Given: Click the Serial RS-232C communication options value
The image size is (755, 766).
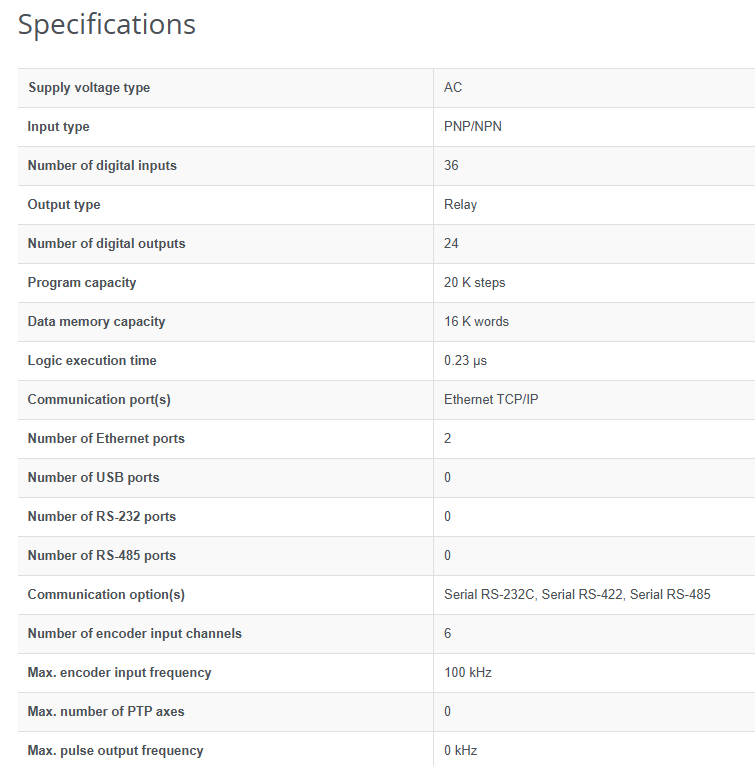Looking at the screenshot, I should [x=489, y=595].
